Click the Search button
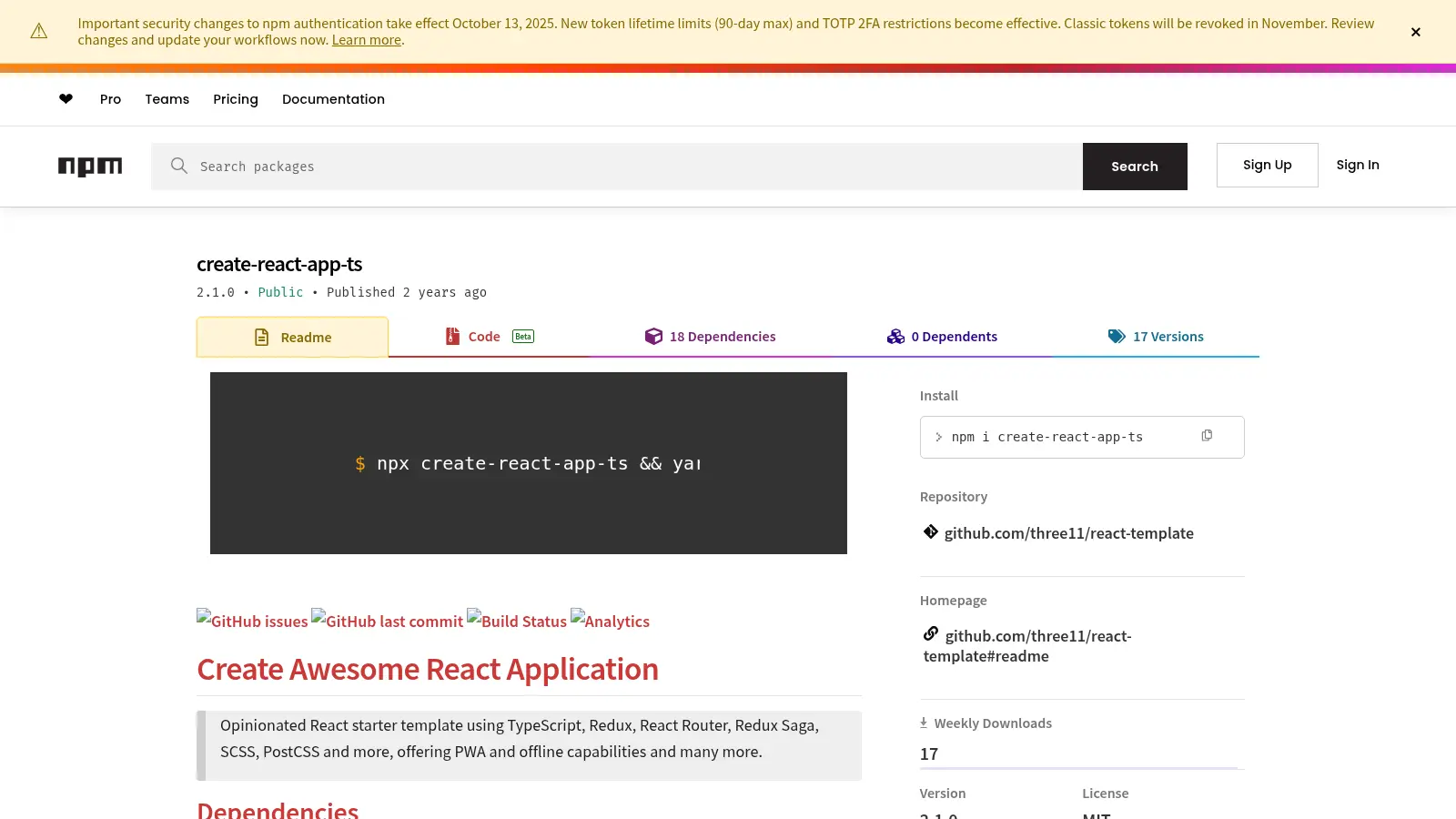 tap(1135, 167)
